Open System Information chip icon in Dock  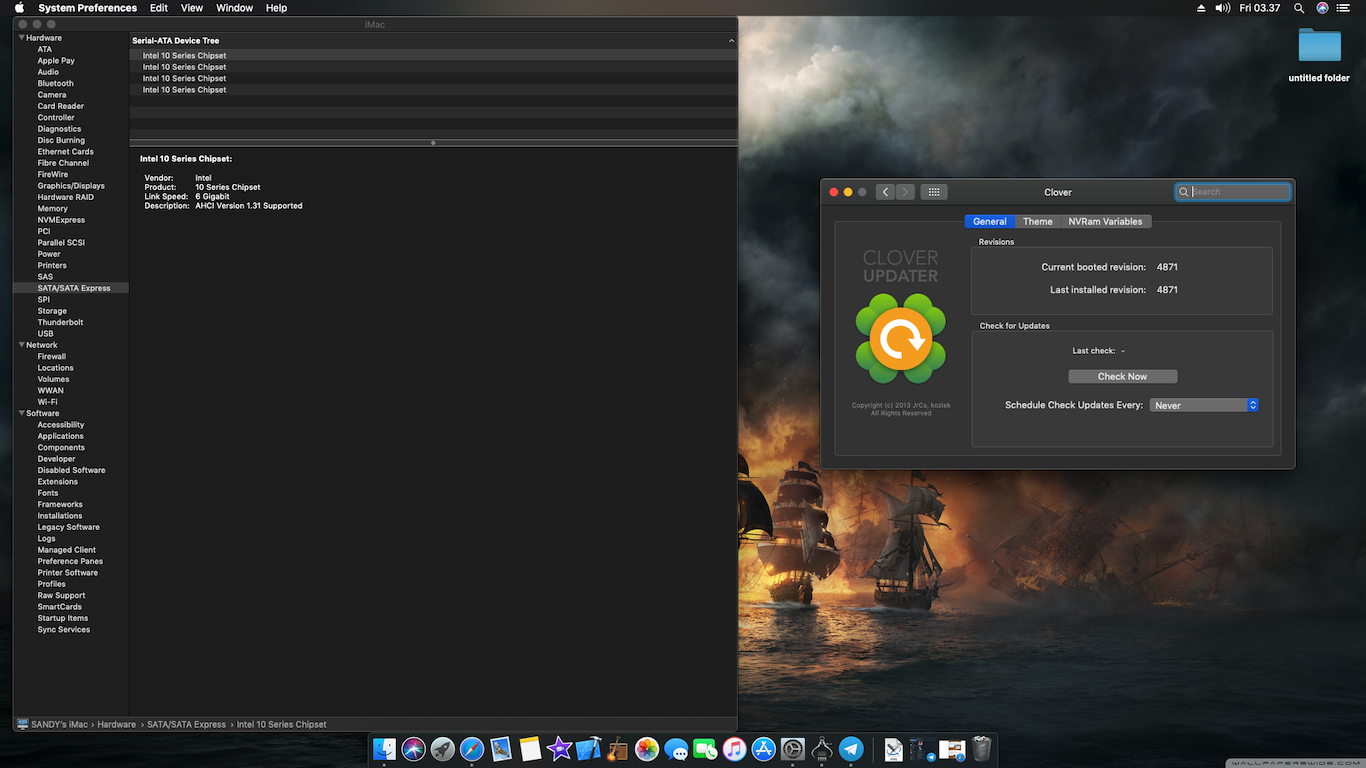pos(822,748)
